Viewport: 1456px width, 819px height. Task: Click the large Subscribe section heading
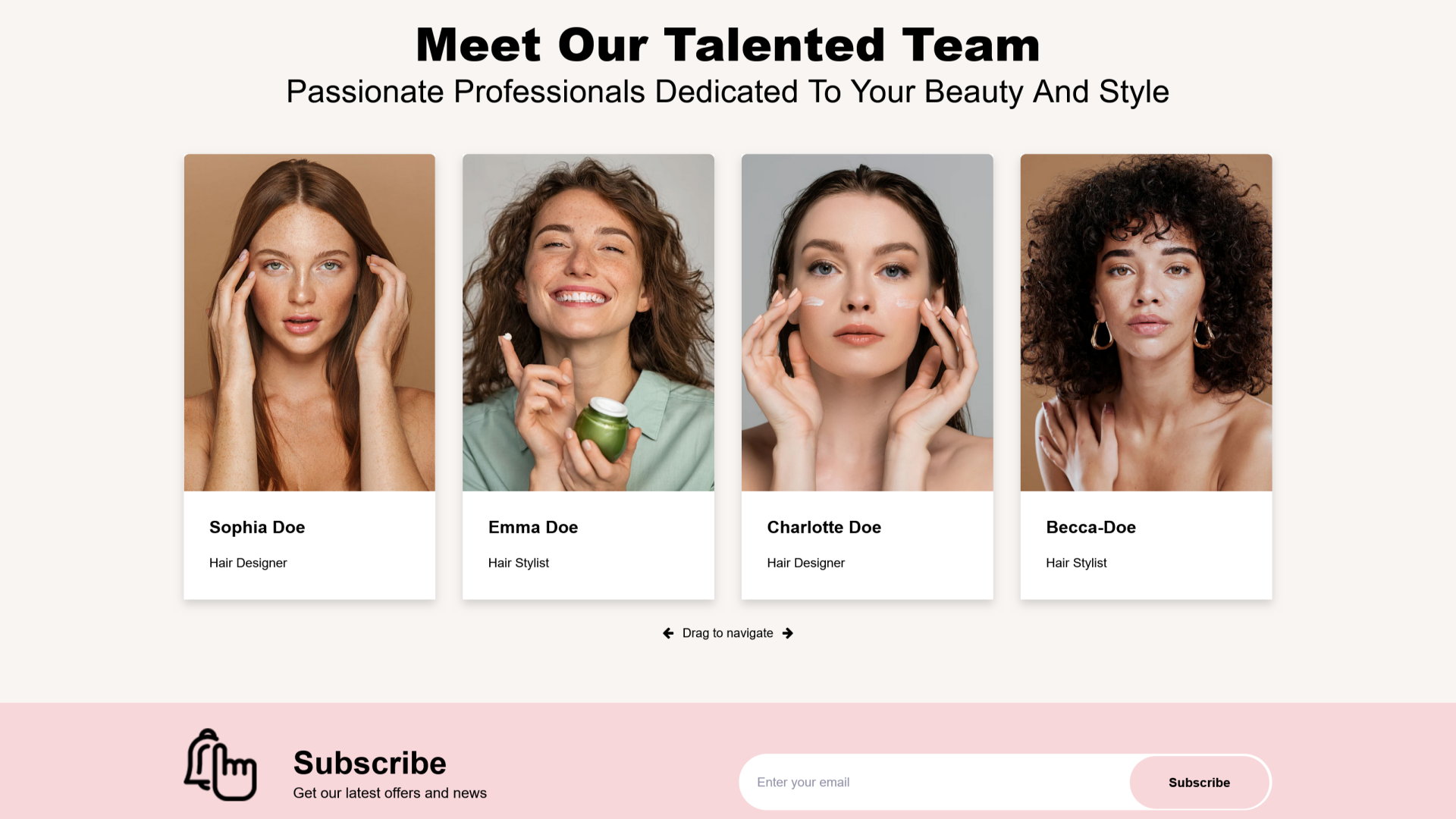pyautogui.click(x=370, y=763)
